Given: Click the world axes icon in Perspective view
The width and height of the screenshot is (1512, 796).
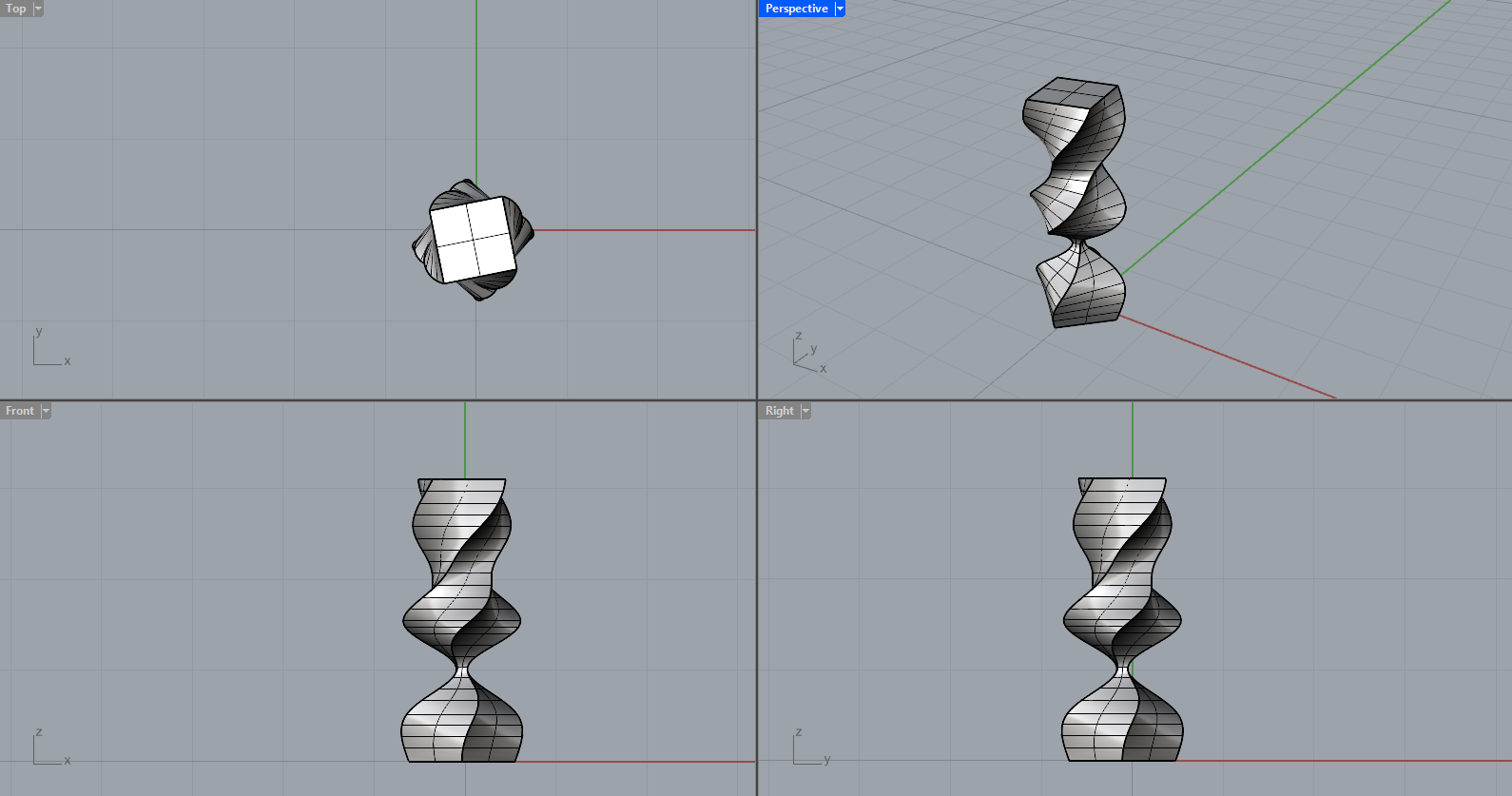Looking at the screenshot, I should click(x=810, y=353).
